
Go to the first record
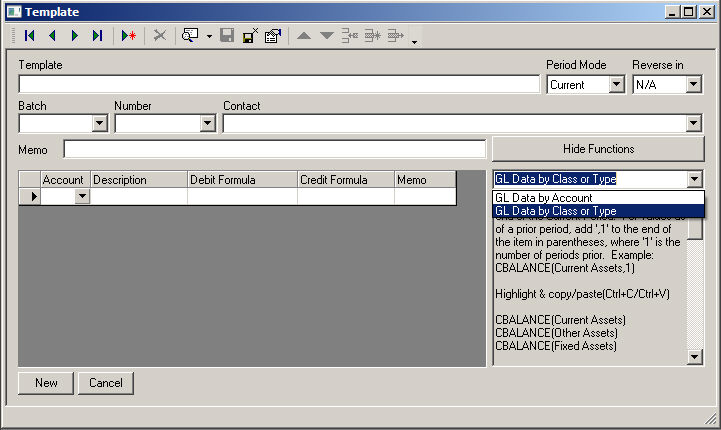30,35
